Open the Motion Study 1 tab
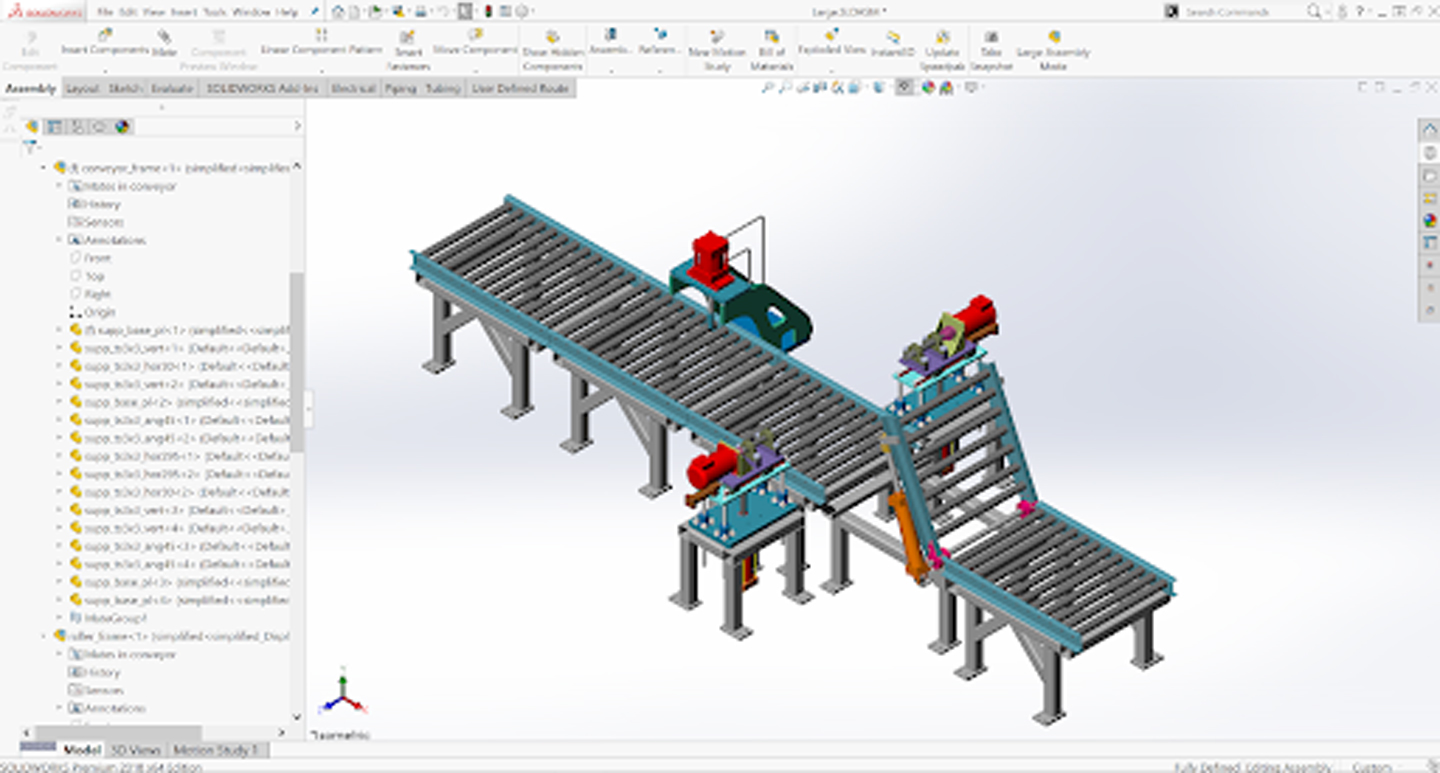 (x=216, y=750)
